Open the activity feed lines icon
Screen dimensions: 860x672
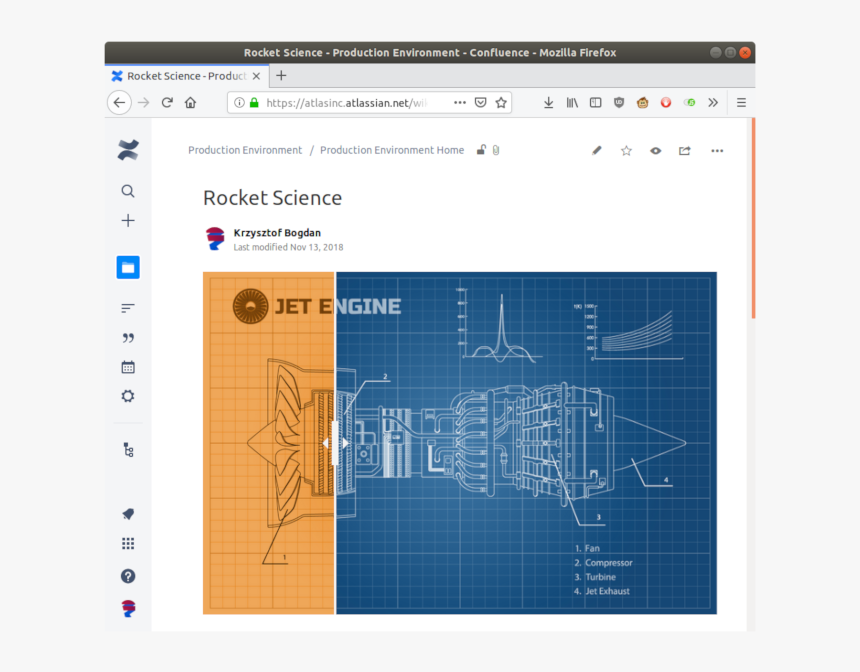click(x=128, y=308)
